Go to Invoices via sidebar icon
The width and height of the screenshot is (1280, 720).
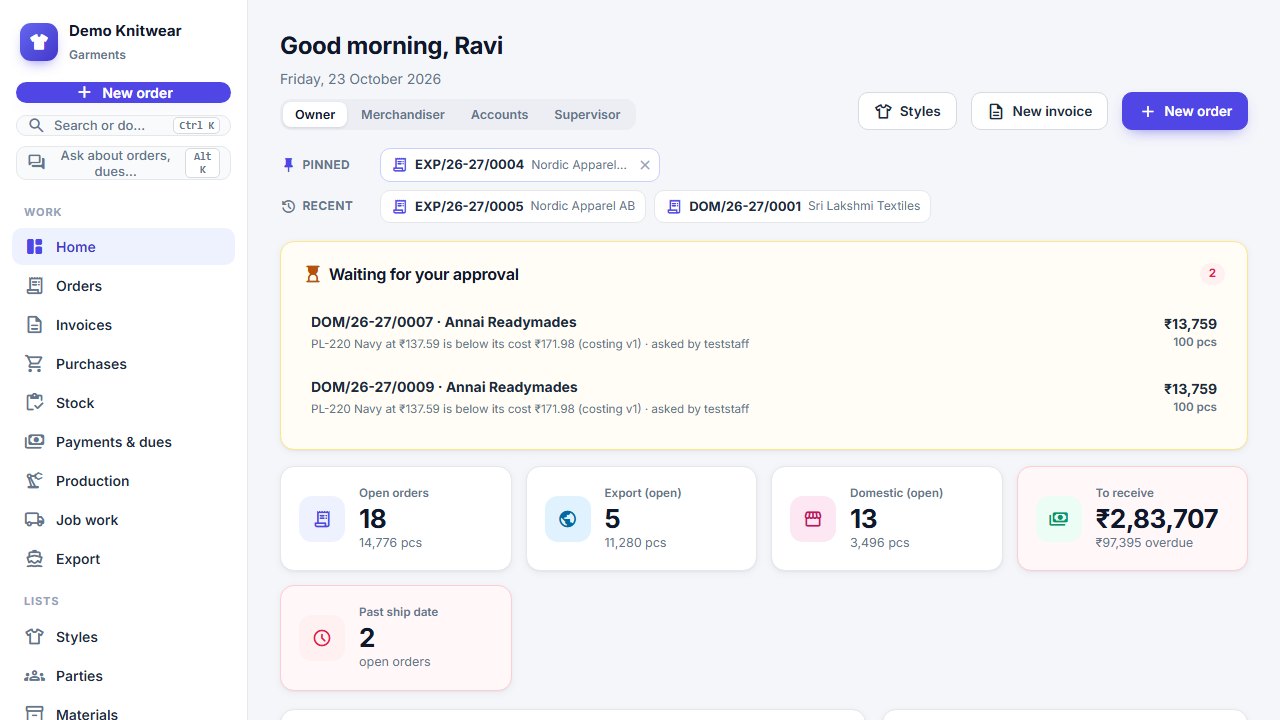point(35,325)
